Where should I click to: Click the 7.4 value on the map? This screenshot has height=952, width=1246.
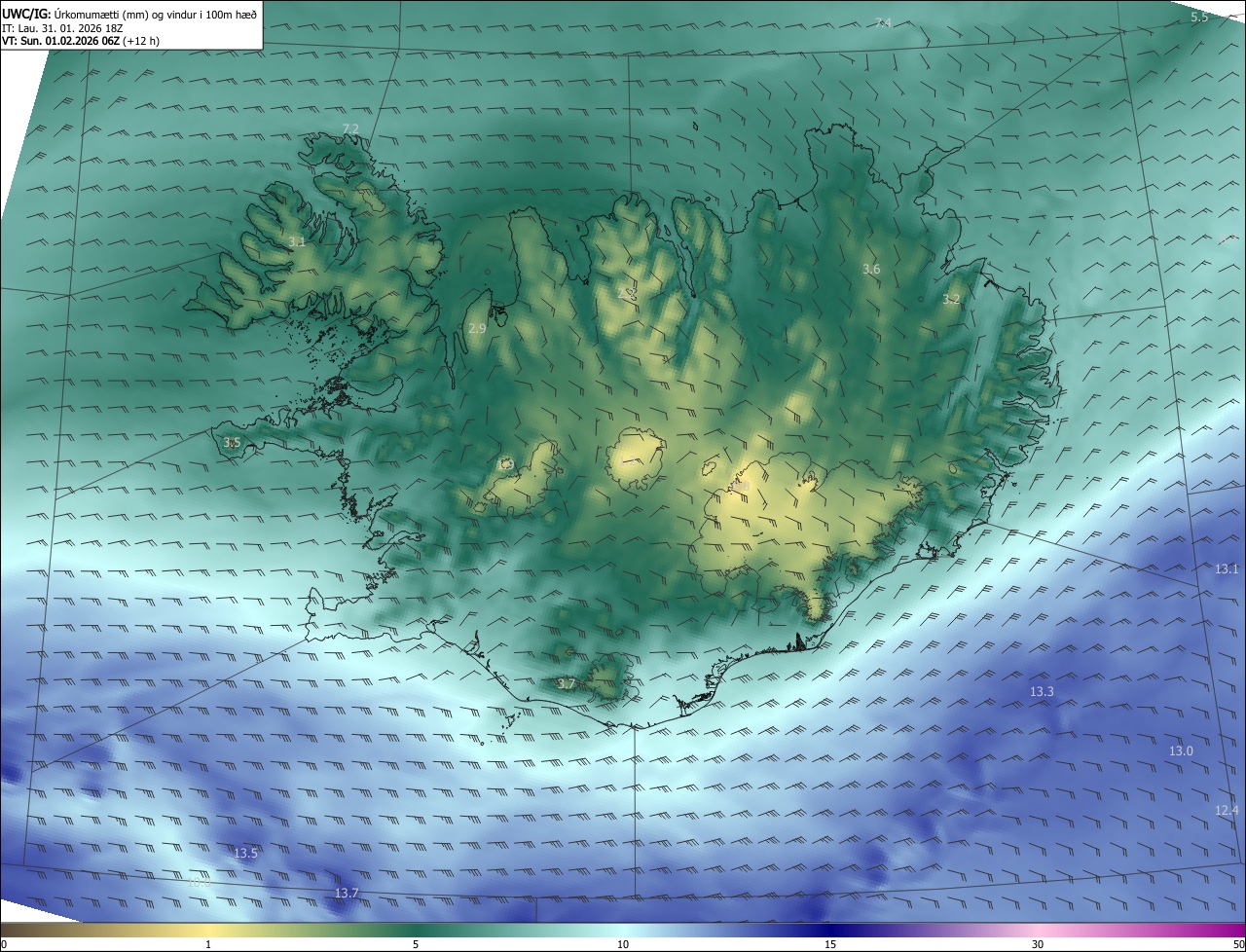click(x=883, y=22)
